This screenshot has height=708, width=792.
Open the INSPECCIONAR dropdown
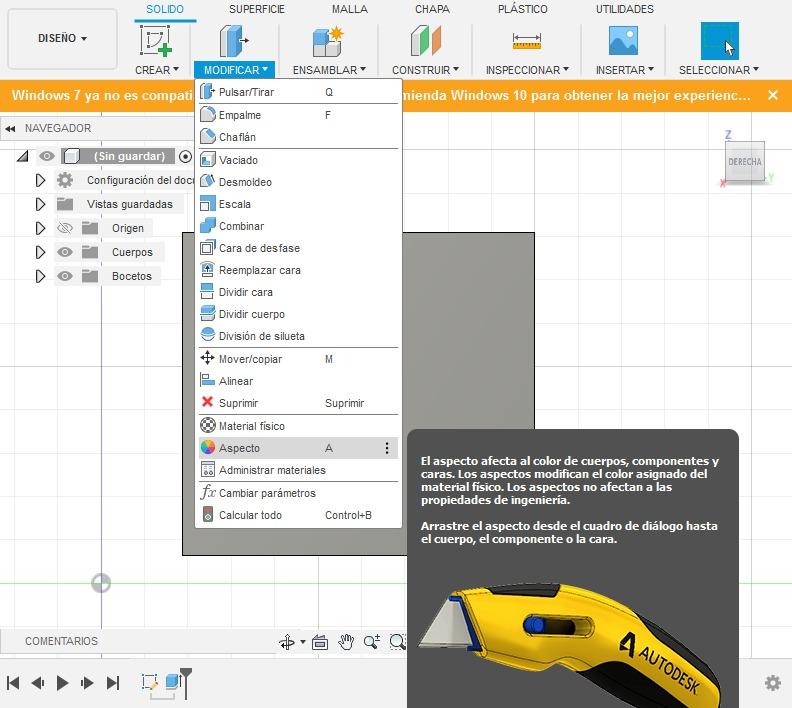(x=527, y=70)
